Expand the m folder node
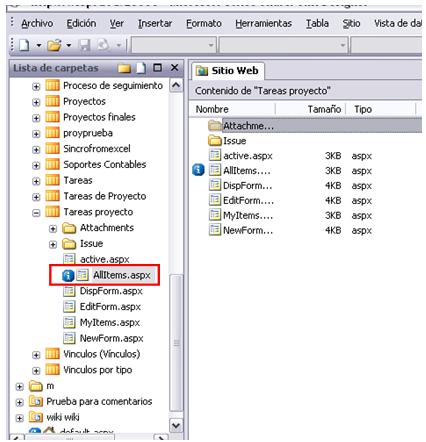This screenshot has height=442, width=426. point(19,387)
